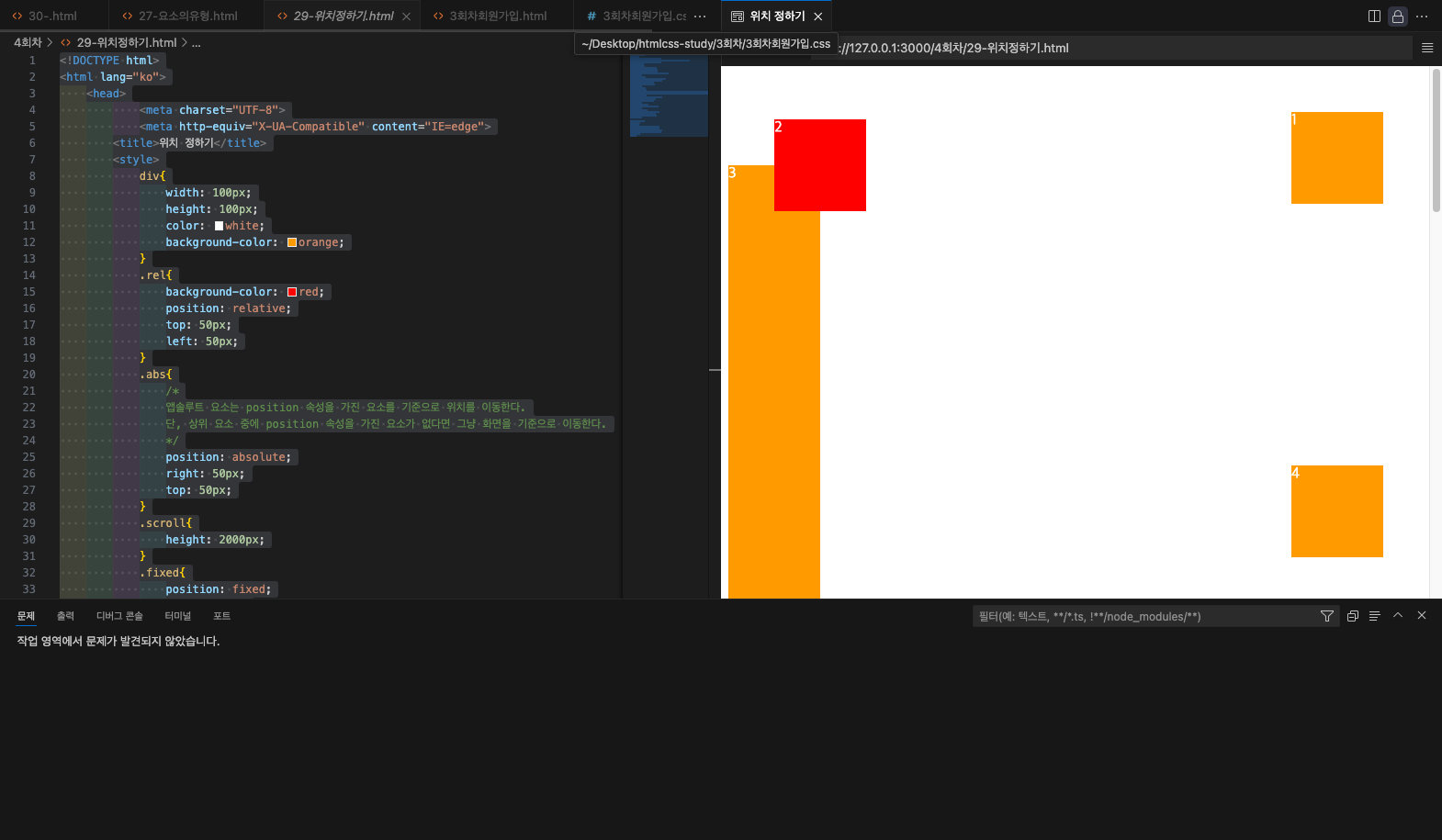This screenshot has width=1442, height=840.
Task: Collapse all problems in the panel
Action: (x=1353, y=616)
